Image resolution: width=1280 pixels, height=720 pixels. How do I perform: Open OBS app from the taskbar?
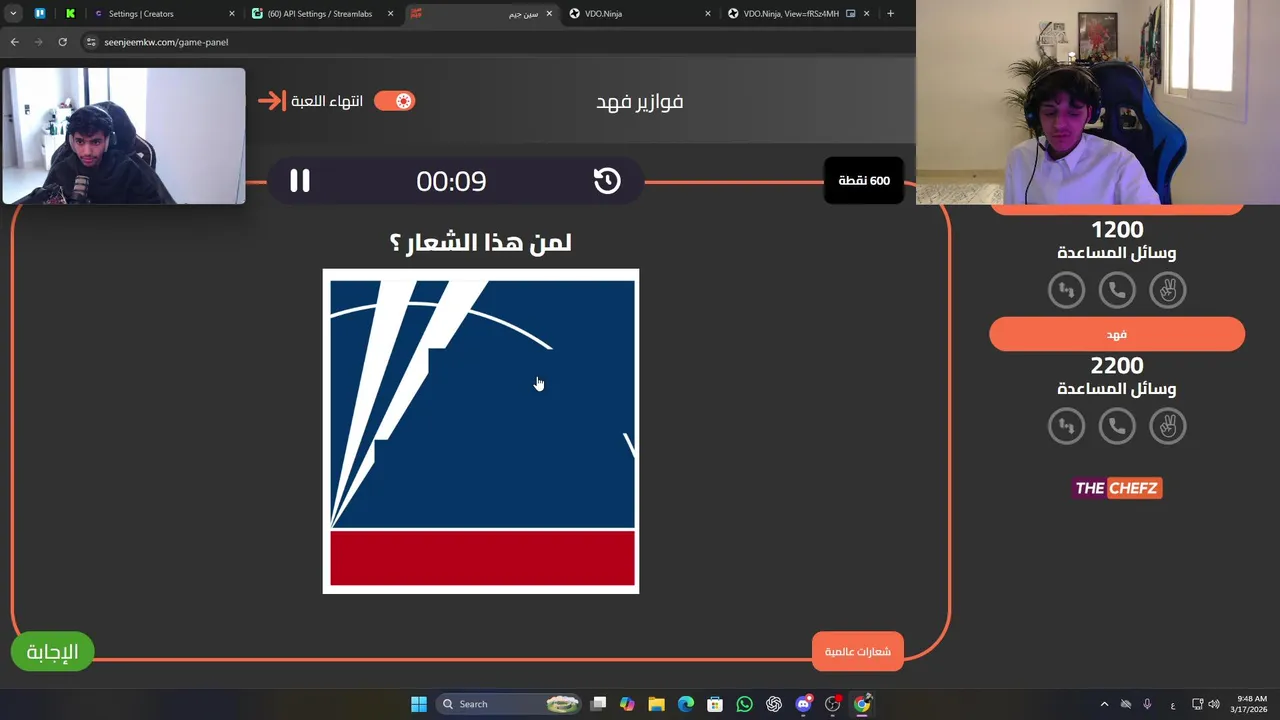832,704
